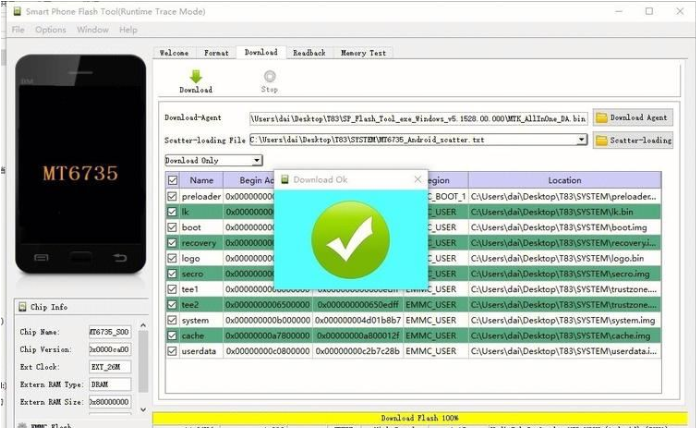Screen dimensions: 696x428
Task: Switch to the Memory Test tab
Action: coord(363,53)
